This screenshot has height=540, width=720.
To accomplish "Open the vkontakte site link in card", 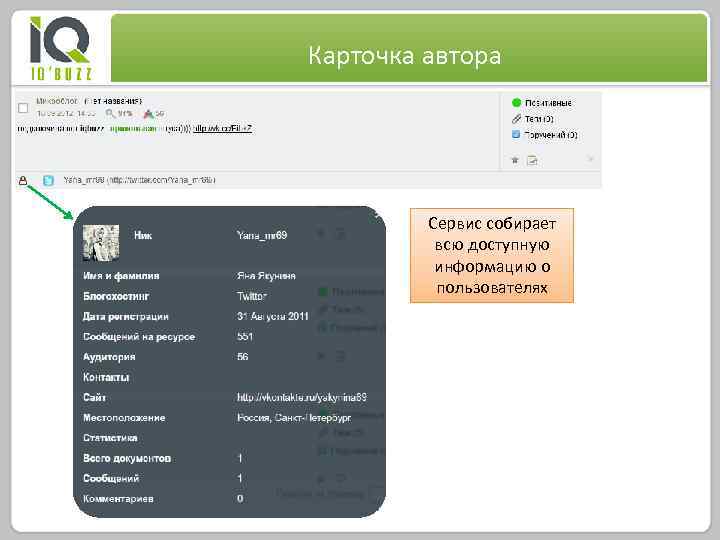I will [302, 397].
